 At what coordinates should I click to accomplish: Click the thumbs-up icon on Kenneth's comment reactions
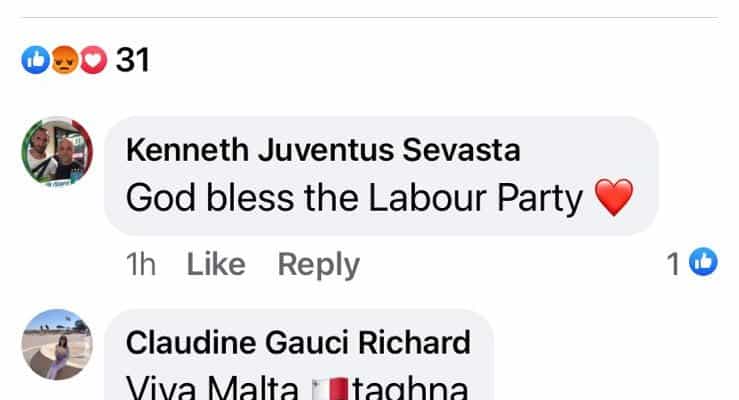[703, 261]
